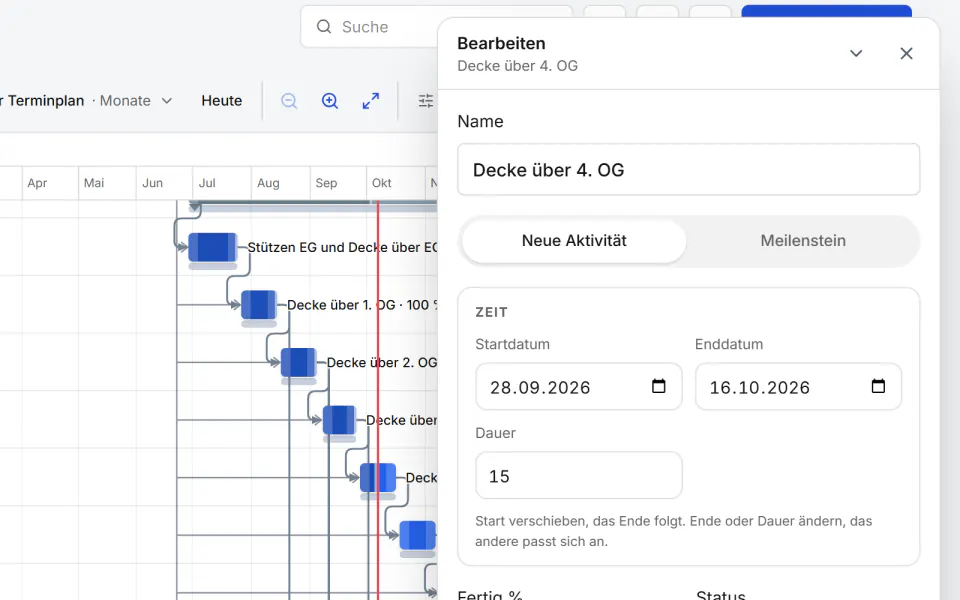
Task: Close the Bearbeiten panel
Action: pyautogui.click(x=906, y=53)
